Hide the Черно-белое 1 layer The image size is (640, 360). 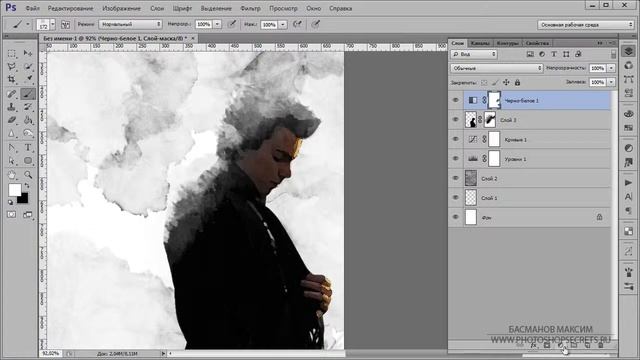[456, 100]
